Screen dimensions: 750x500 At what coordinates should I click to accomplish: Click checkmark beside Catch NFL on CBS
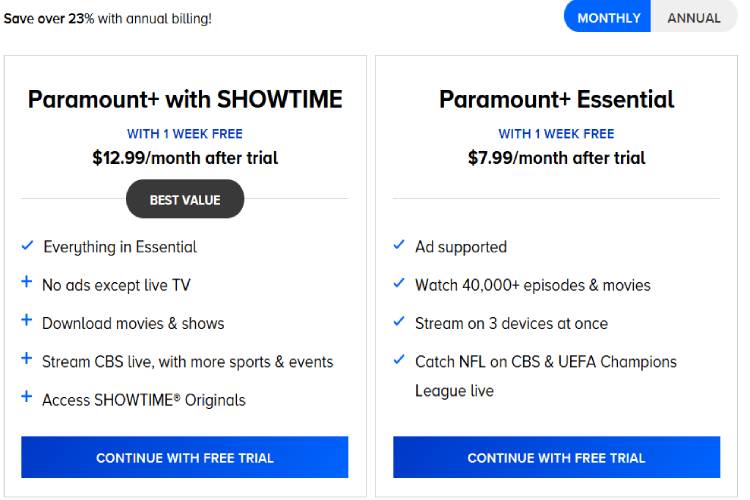399,360
